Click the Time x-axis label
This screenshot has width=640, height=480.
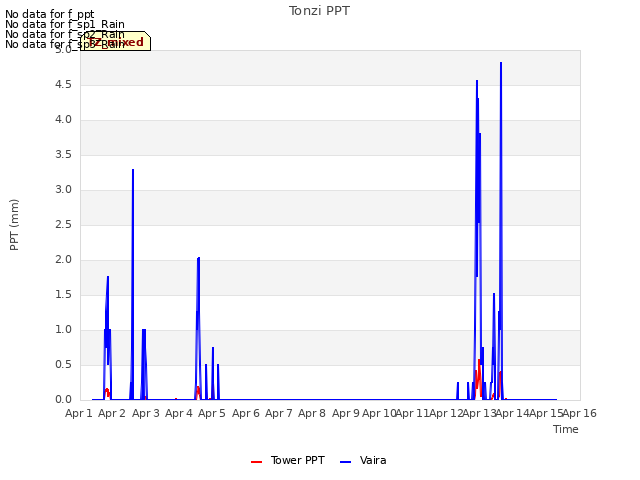tap(566, 429)
